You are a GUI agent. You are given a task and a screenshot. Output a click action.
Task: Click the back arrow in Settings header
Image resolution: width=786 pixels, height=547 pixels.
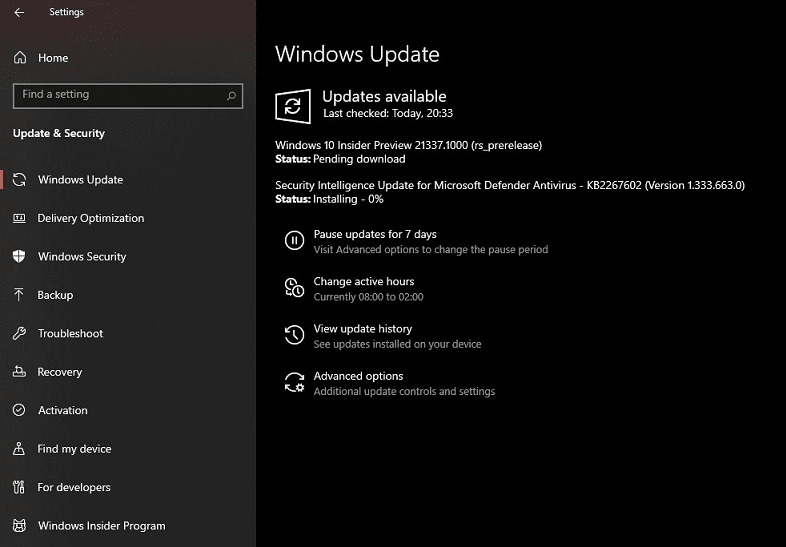click(19, 12)
